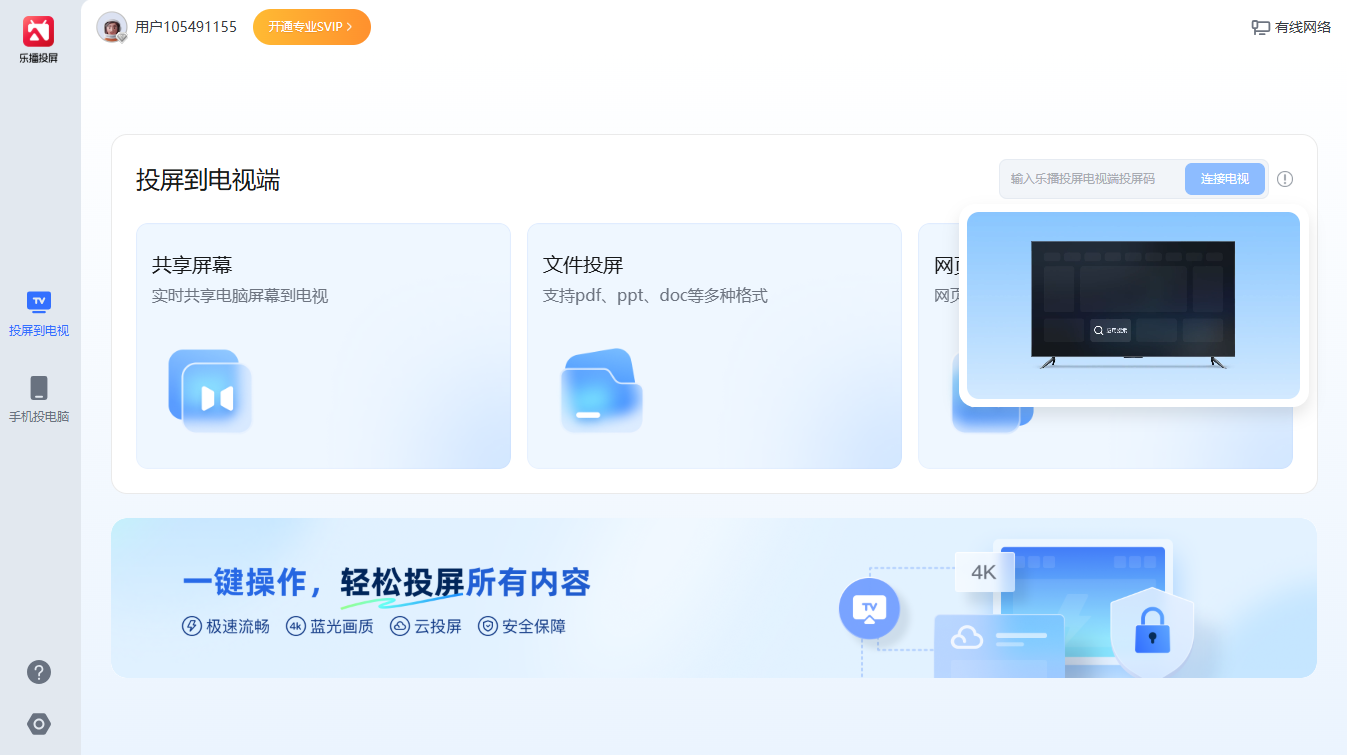Open help question mark icon
1347x755 pixels.
tap(39, 672)
